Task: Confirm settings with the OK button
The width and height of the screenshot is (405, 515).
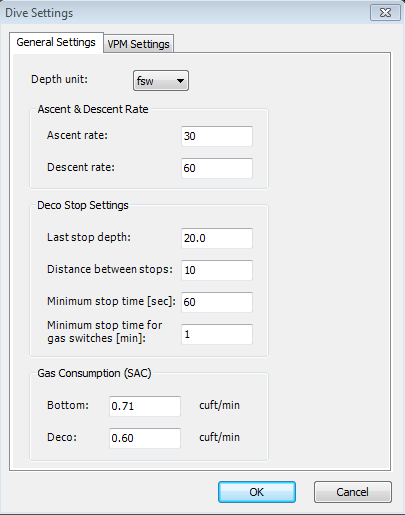Action: pos(257,492)
